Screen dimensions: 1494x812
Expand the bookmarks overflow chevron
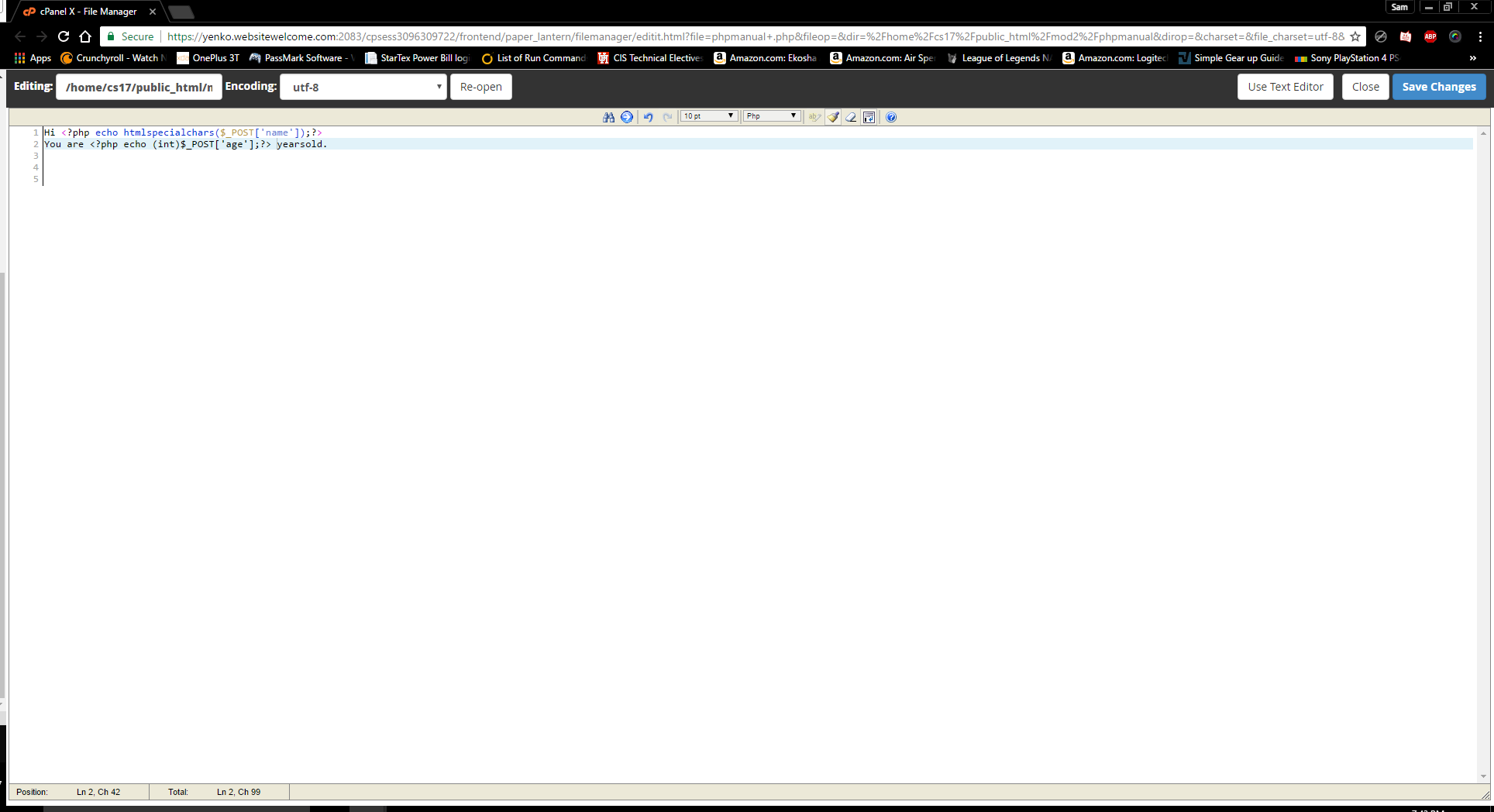[x=1473, y=58]
